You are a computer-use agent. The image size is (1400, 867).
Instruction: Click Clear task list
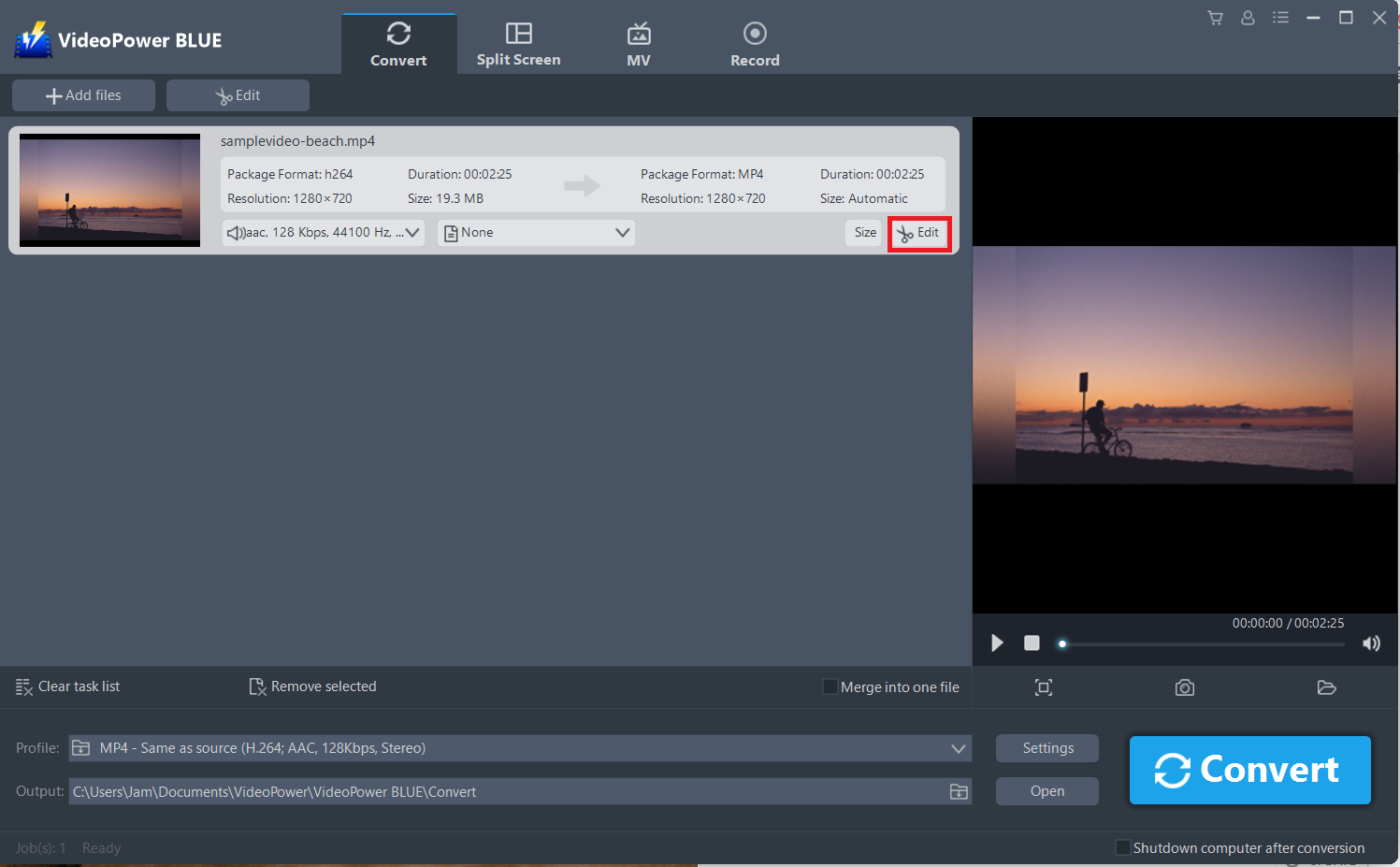tap(66, 686)
